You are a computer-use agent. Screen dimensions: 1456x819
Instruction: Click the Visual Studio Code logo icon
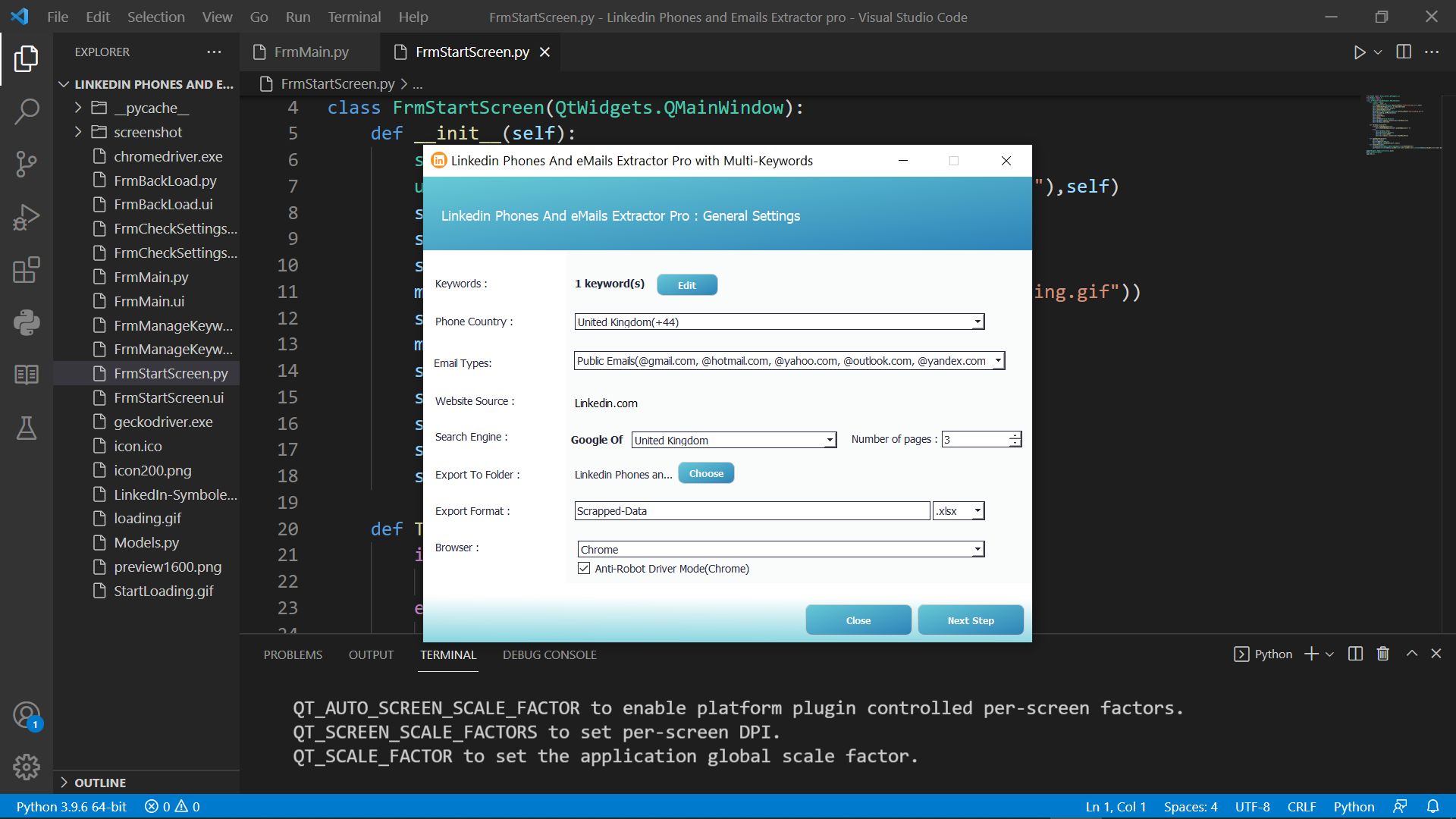[20, 16]
